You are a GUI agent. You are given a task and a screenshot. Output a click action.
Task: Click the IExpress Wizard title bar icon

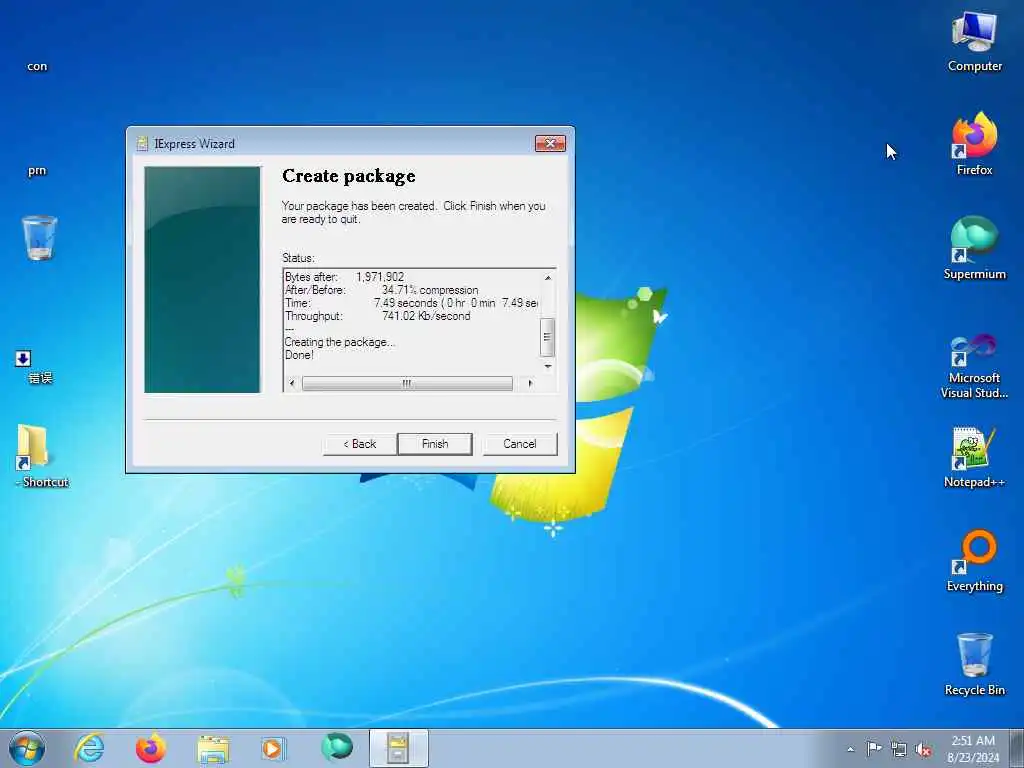[142, 144]
